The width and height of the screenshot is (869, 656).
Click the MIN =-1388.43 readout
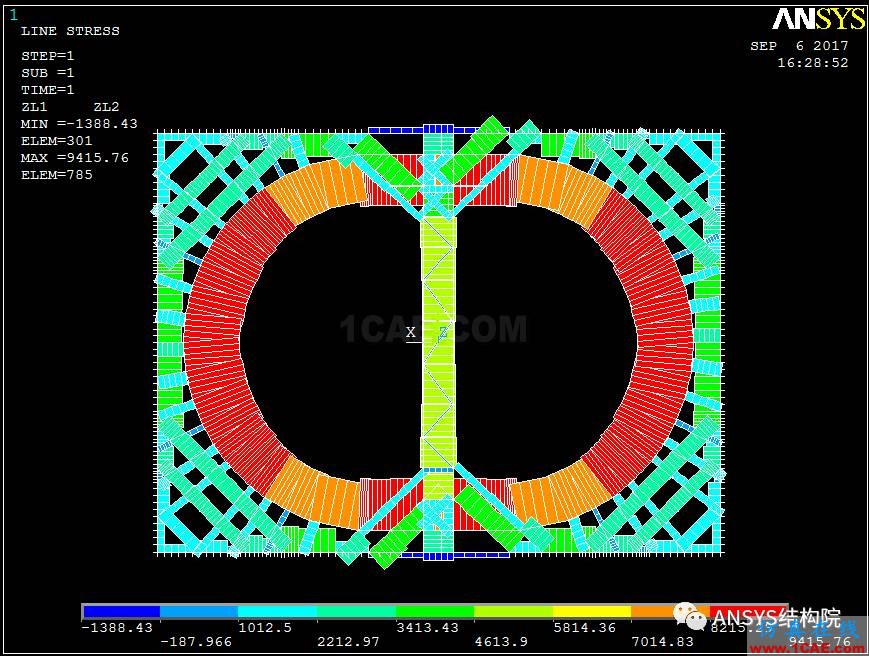(x=79, y=124)
